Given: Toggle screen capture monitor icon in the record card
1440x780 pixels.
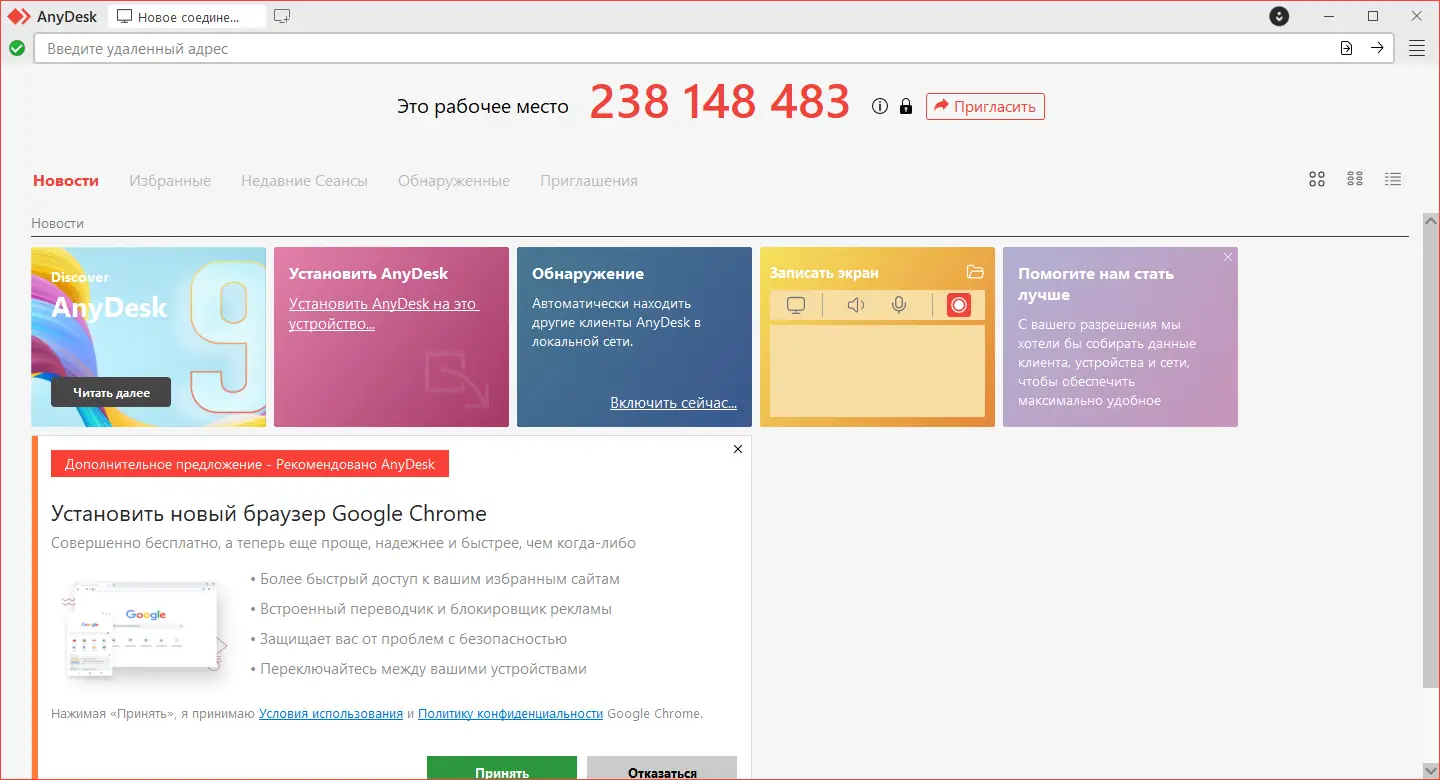Looking at the screenshot, I should click(796, 305).
